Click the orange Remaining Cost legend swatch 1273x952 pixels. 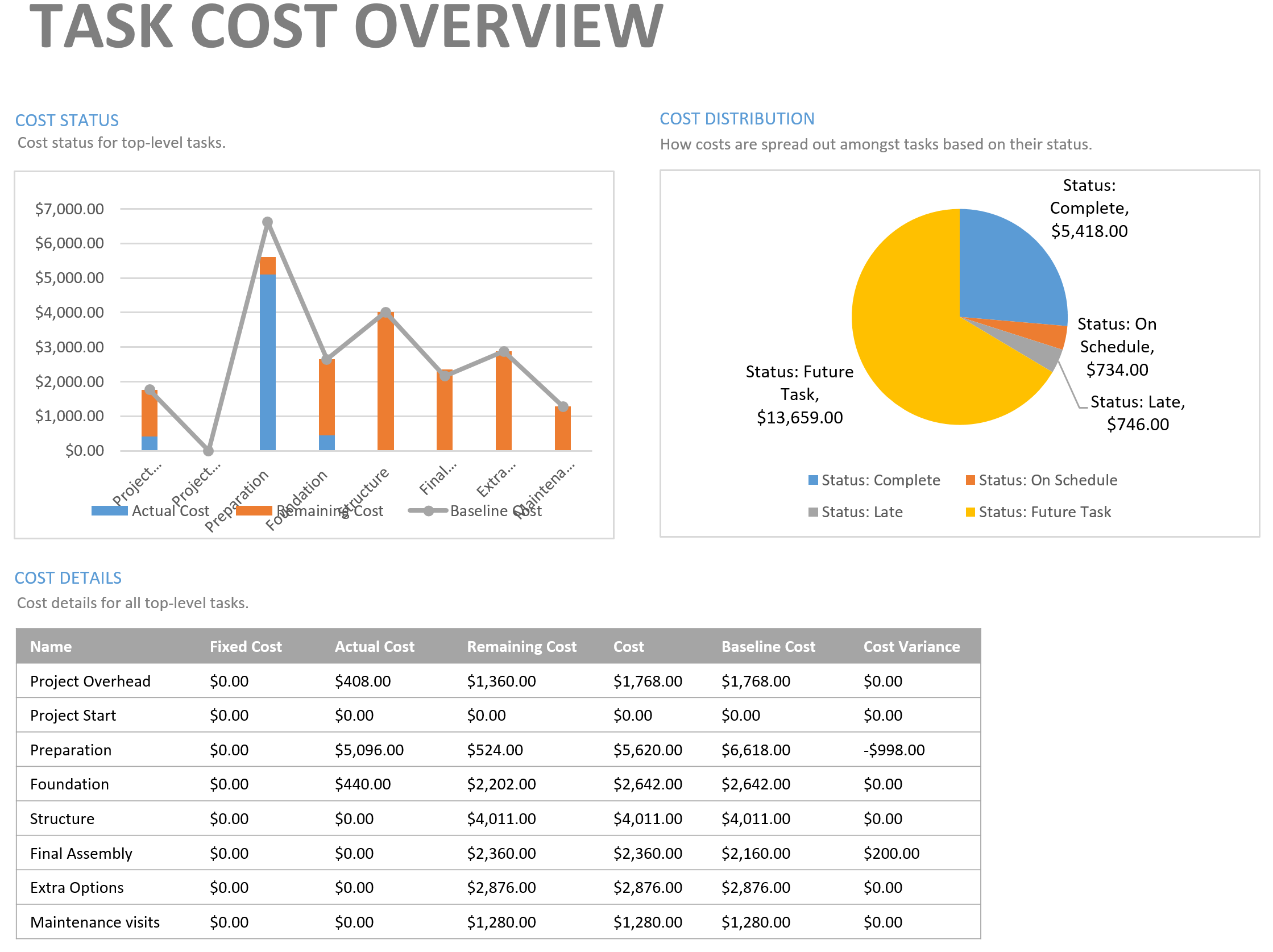pos(254,510)
